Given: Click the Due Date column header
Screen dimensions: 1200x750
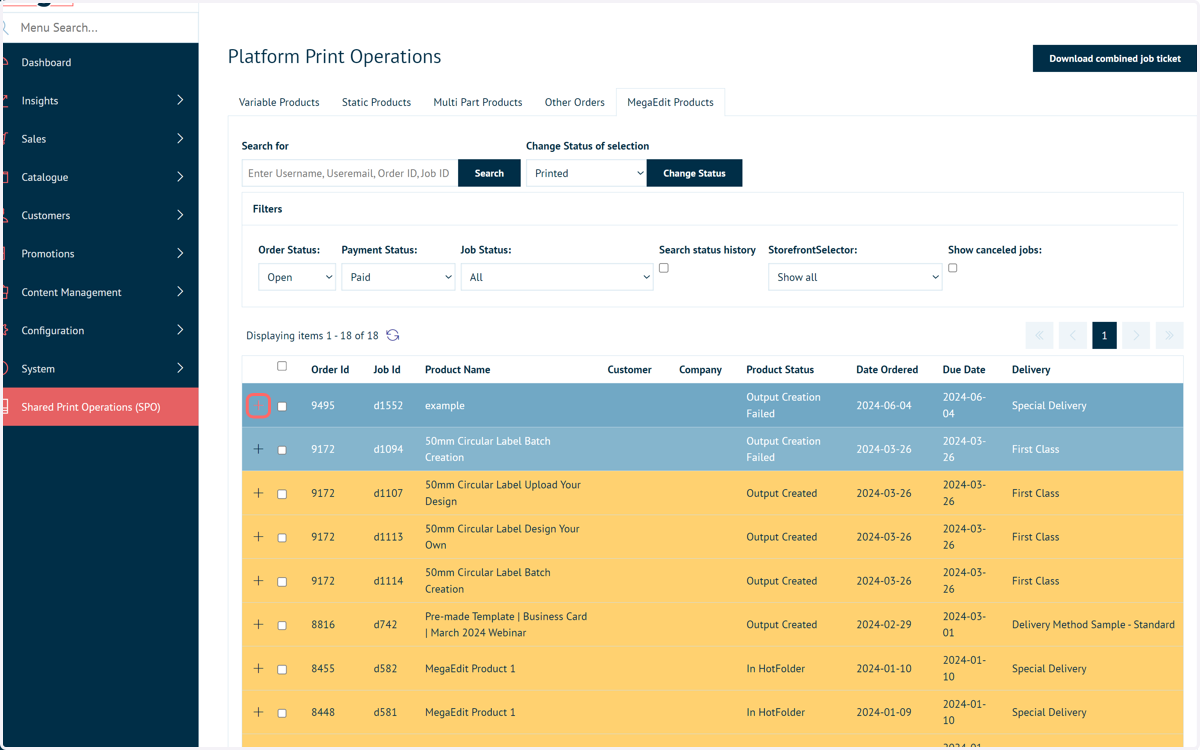Looking at the screenshot, I should (964, 370).
